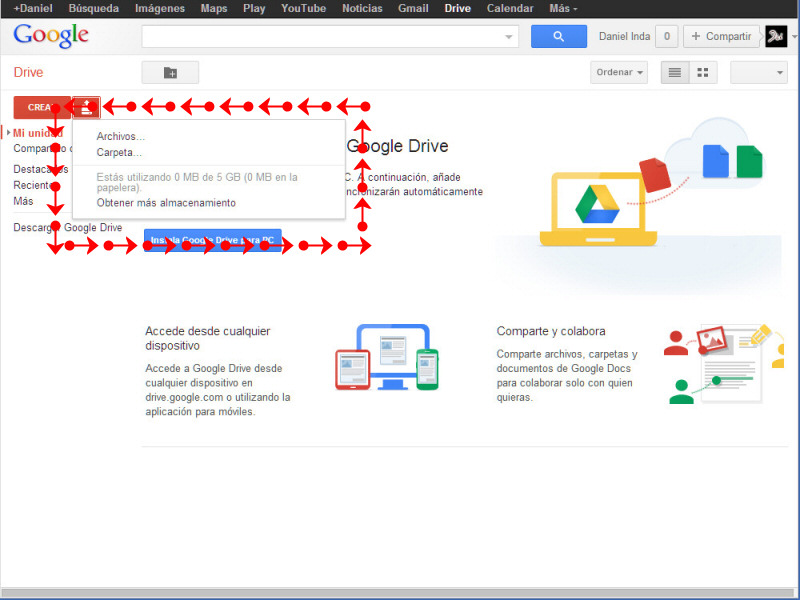Click the Drive title label

(x=28, y=72)
